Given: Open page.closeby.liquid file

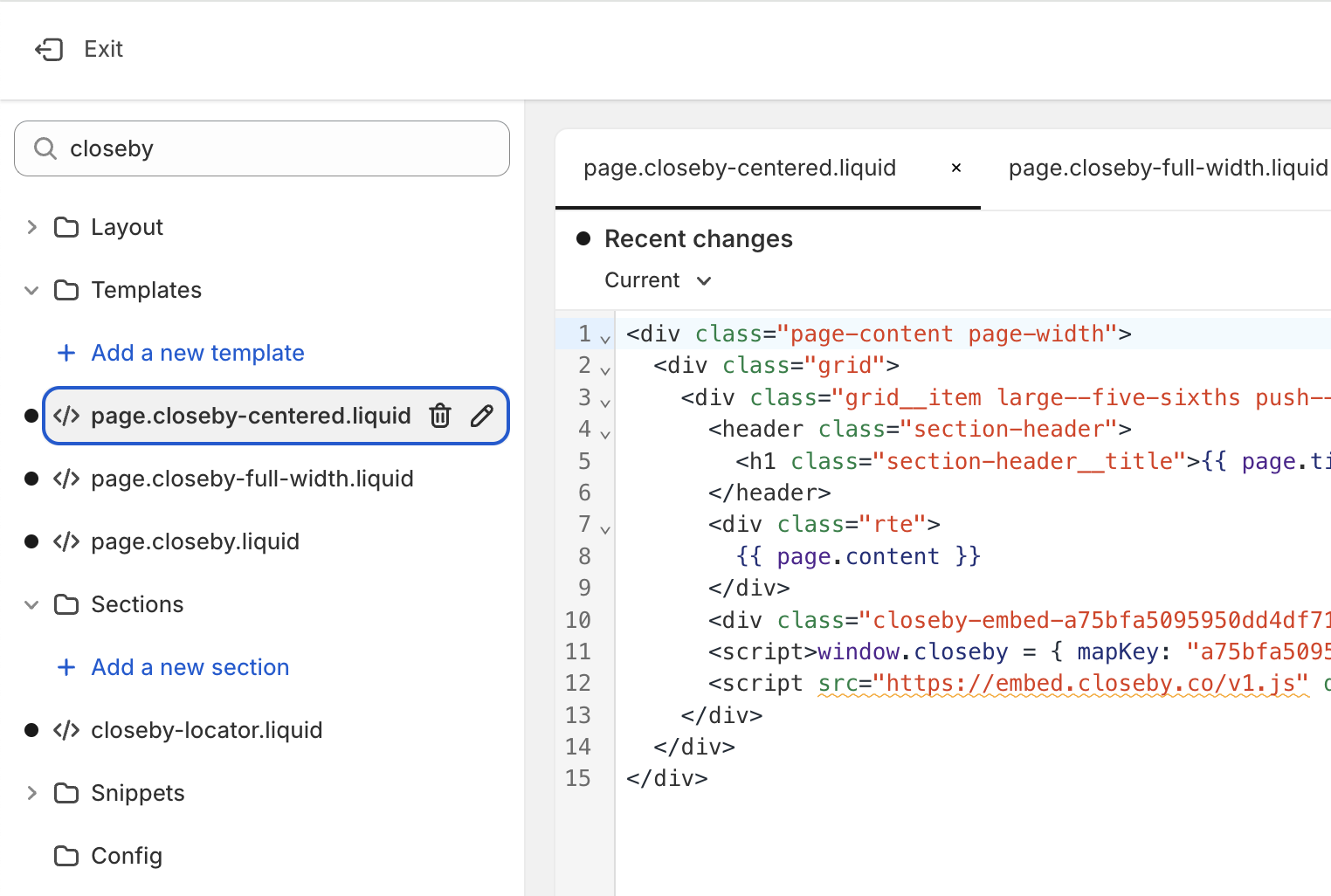Looking at the screenshot, I should pos(195,541).
